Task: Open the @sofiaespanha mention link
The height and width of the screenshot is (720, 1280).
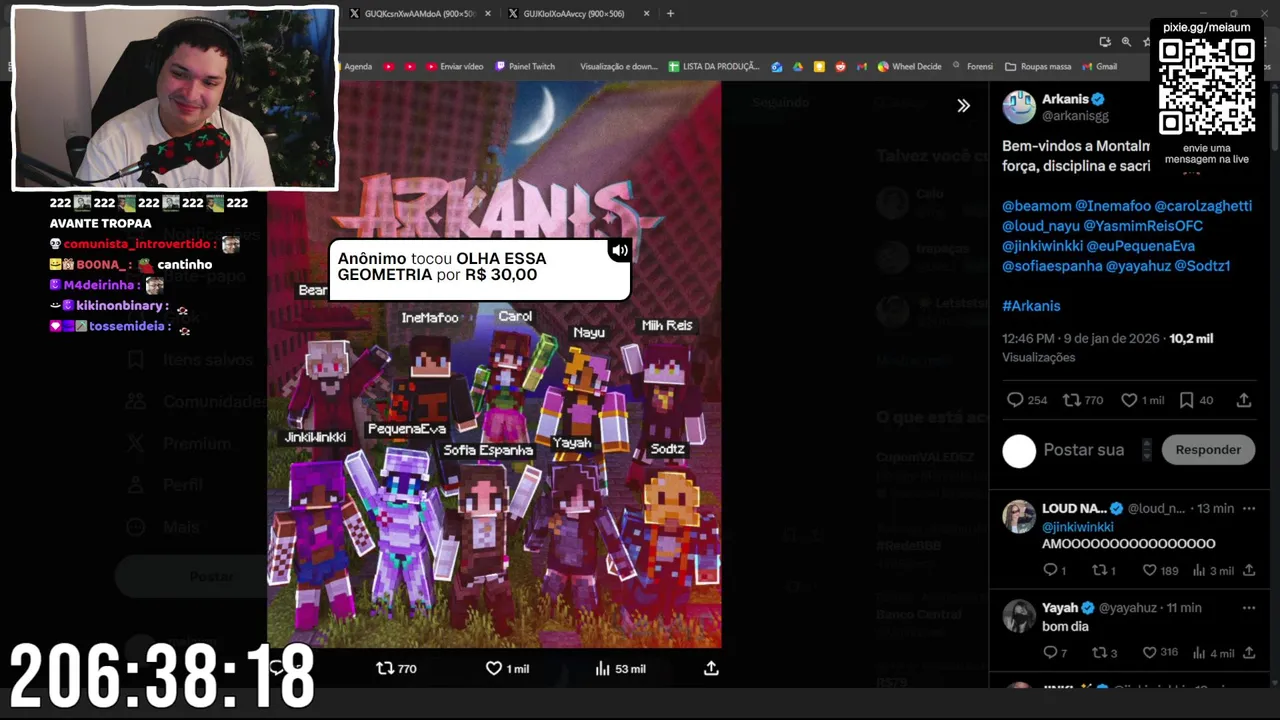Action: coord(1052,266)
